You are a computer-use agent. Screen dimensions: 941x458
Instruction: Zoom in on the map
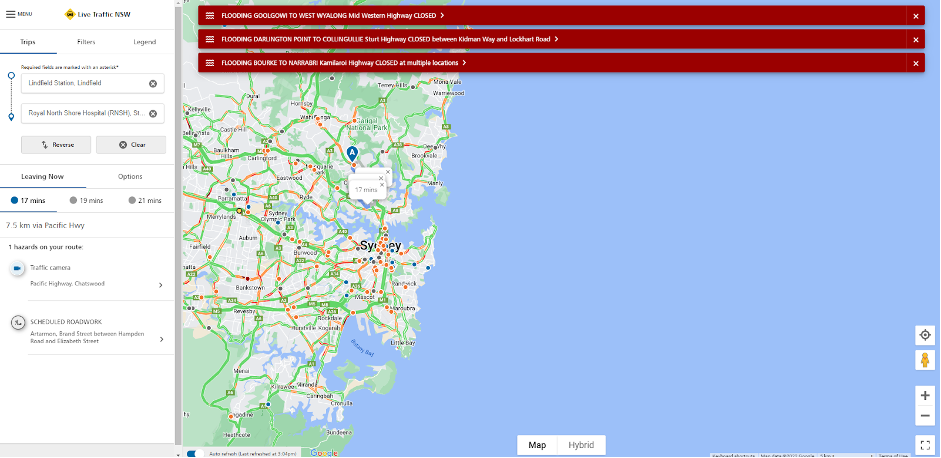point(925,396)
